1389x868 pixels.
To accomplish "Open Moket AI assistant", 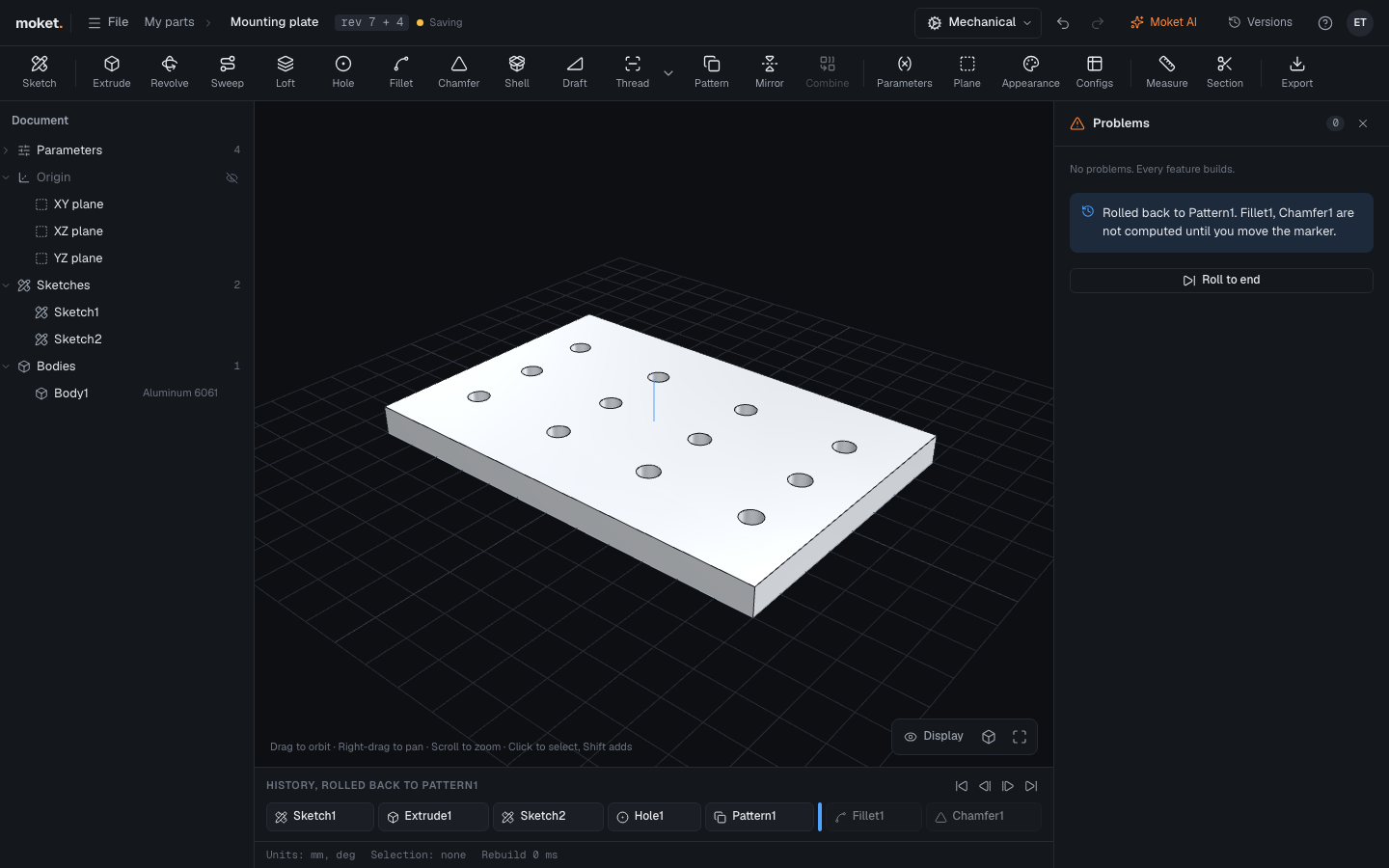I will pyautogui.click(x=1163, y=22).
